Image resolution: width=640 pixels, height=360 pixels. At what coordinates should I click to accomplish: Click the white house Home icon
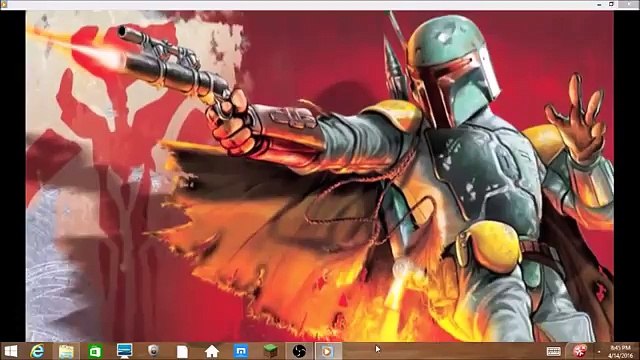click(x=211, y=351)
